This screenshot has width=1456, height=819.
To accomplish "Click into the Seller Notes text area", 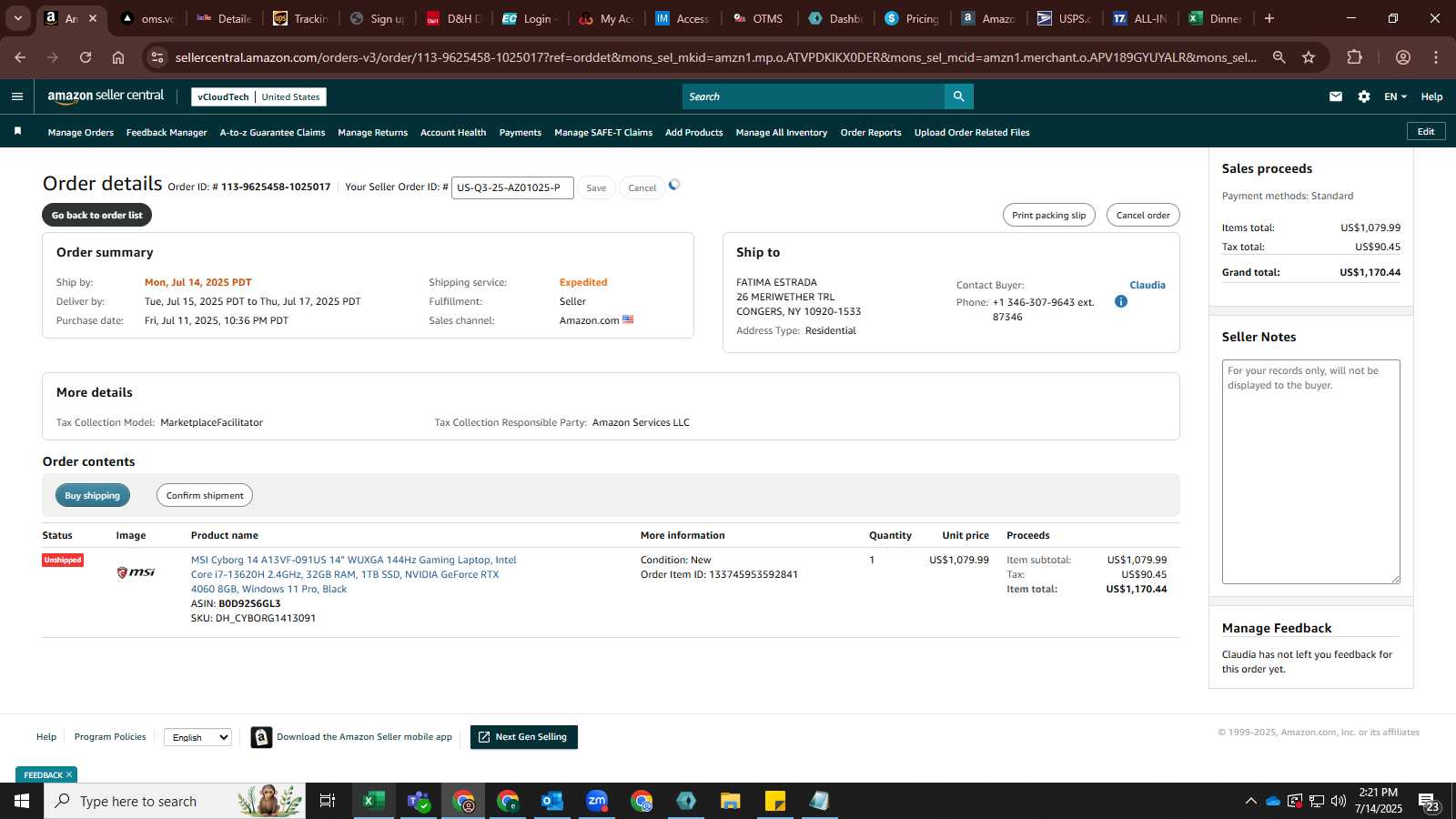I will pos(1311,471).
